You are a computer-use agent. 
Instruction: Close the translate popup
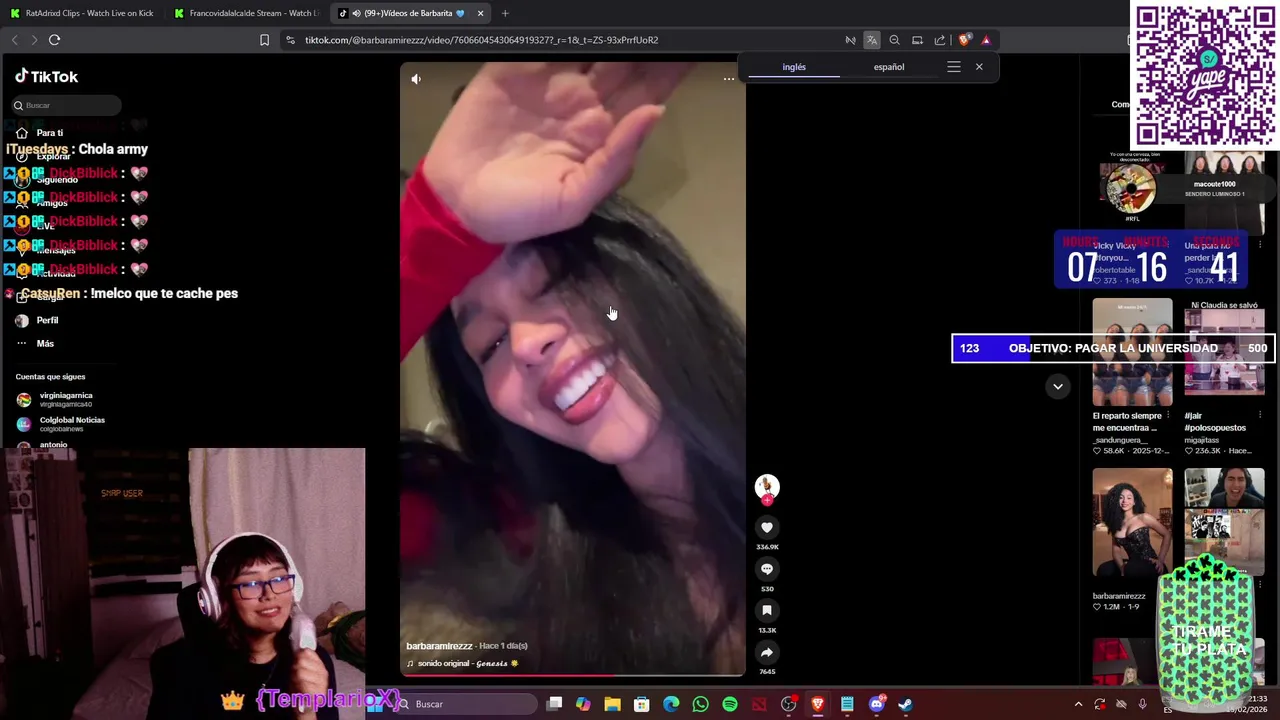coord(979,67)
